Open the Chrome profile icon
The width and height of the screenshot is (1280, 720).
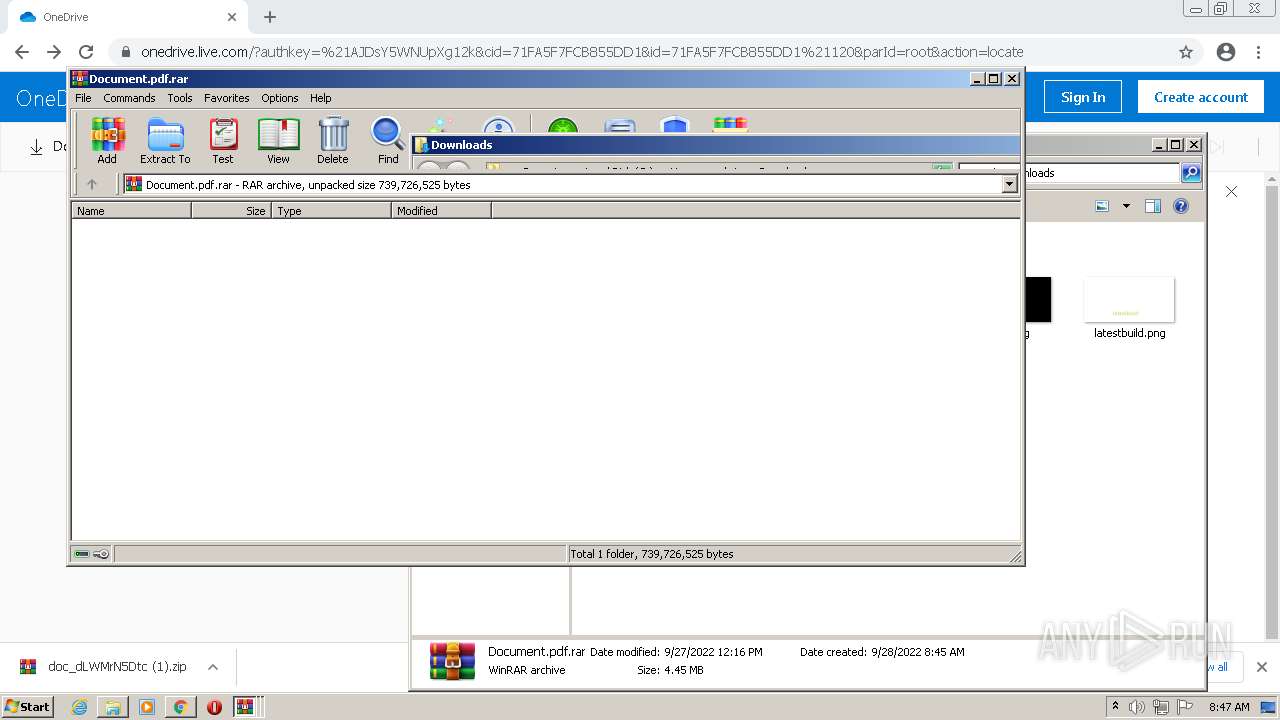[1226, 52]
